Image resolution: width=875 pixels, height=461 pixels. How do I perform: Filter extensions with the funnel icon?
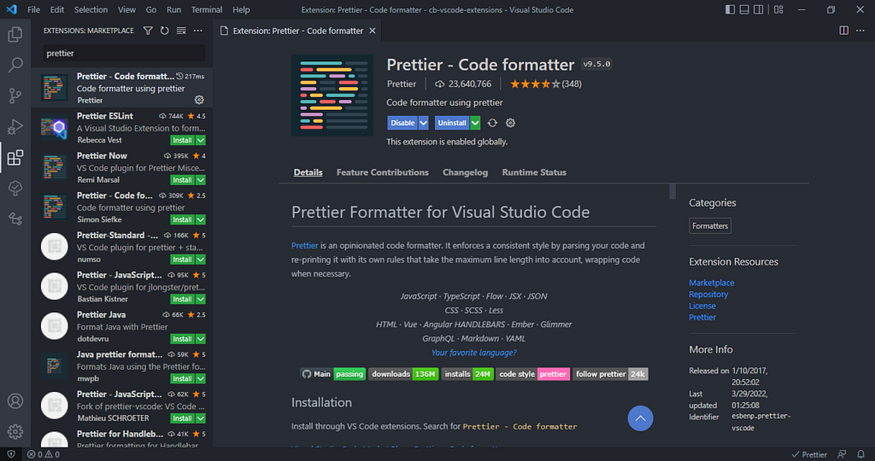148,31
